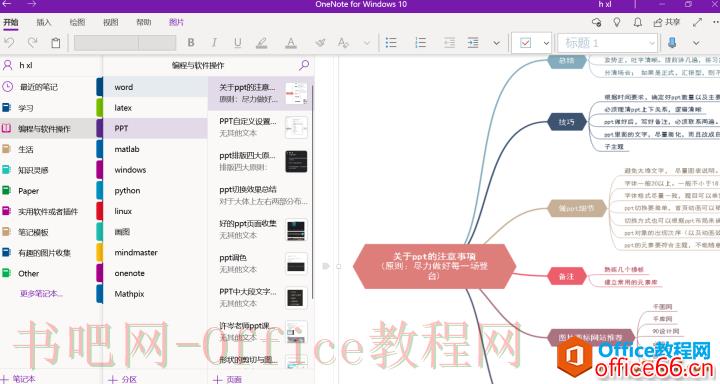This screenshot has width=720, height=384.
Task: Click the forward arrow in title bar
Action: (x=31, y=4)
